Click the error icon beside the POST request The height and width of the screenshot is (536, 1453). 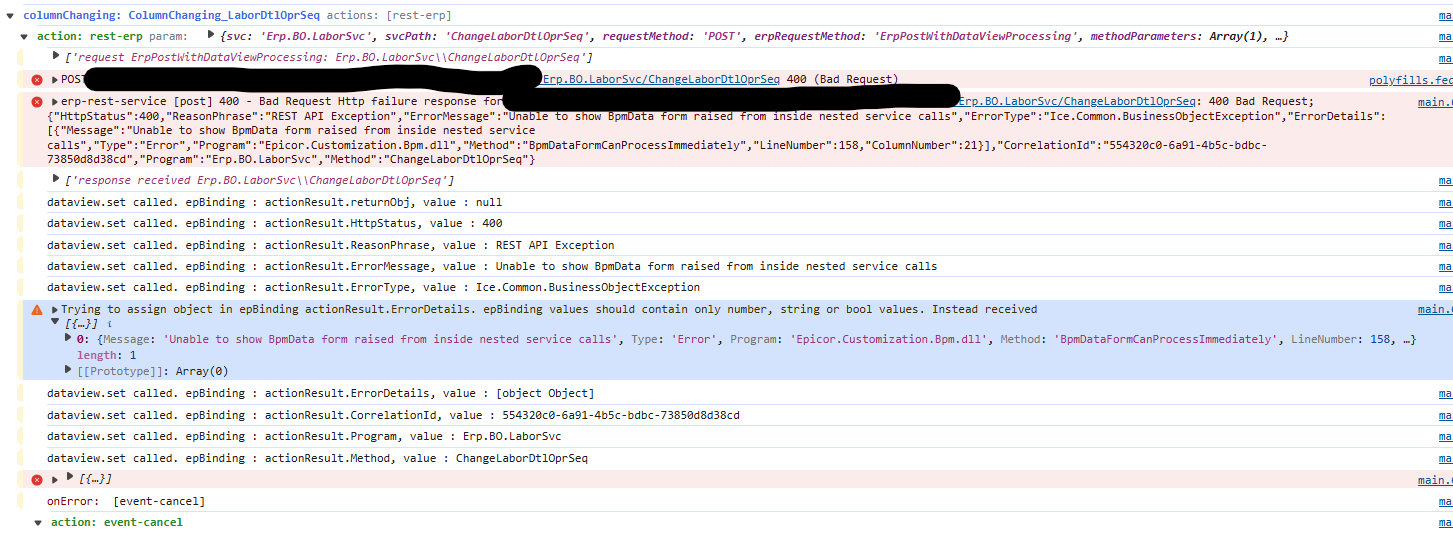[37, 80]
